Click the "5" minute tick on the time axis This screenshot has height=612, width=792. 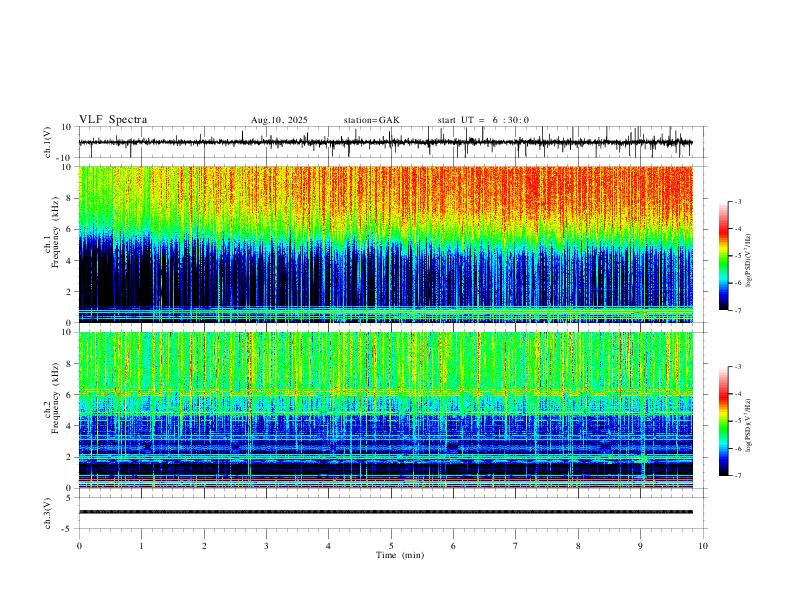point(391,546)
